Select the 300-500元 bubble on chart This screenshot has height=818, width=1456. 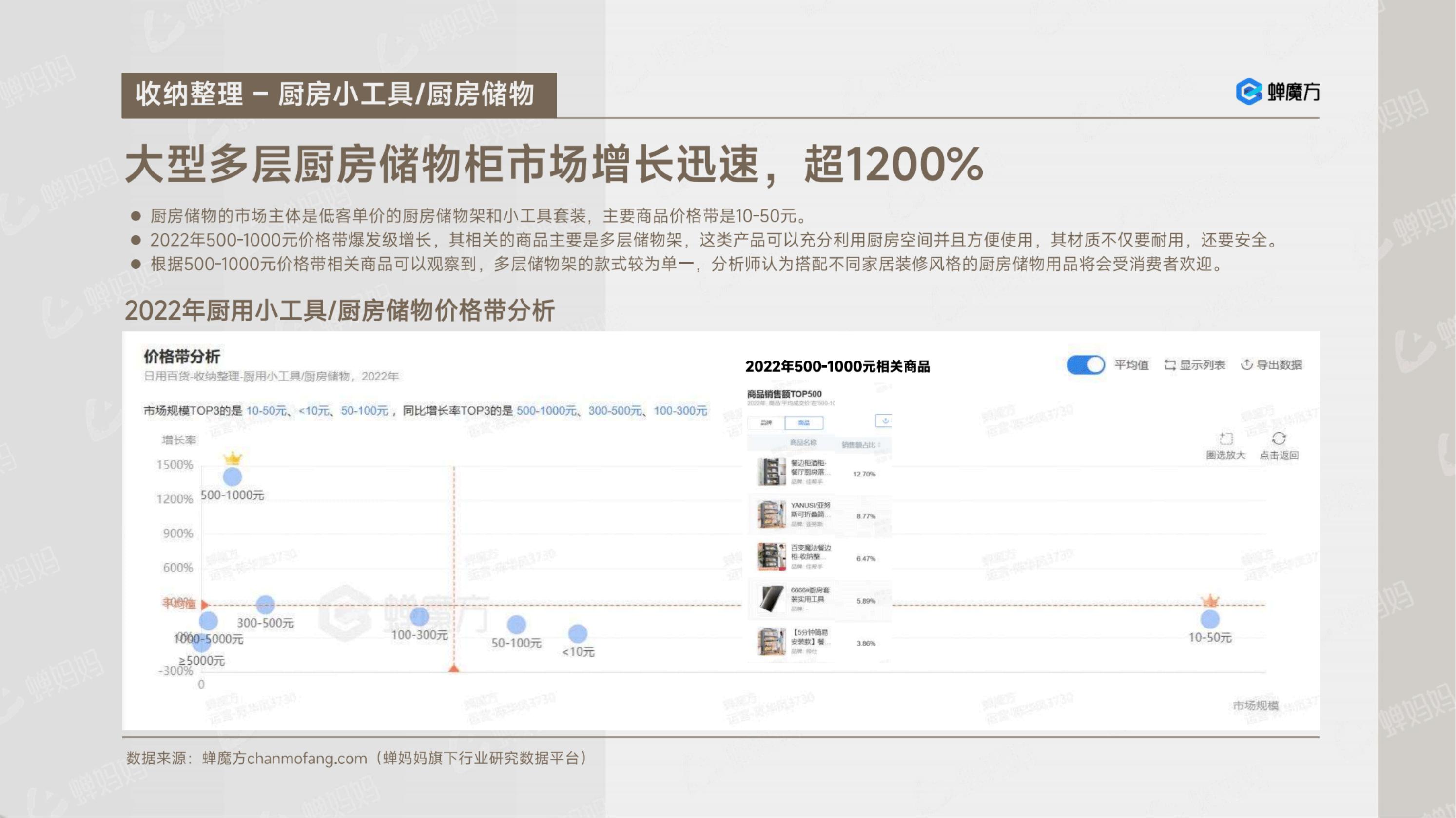[265, 605]
